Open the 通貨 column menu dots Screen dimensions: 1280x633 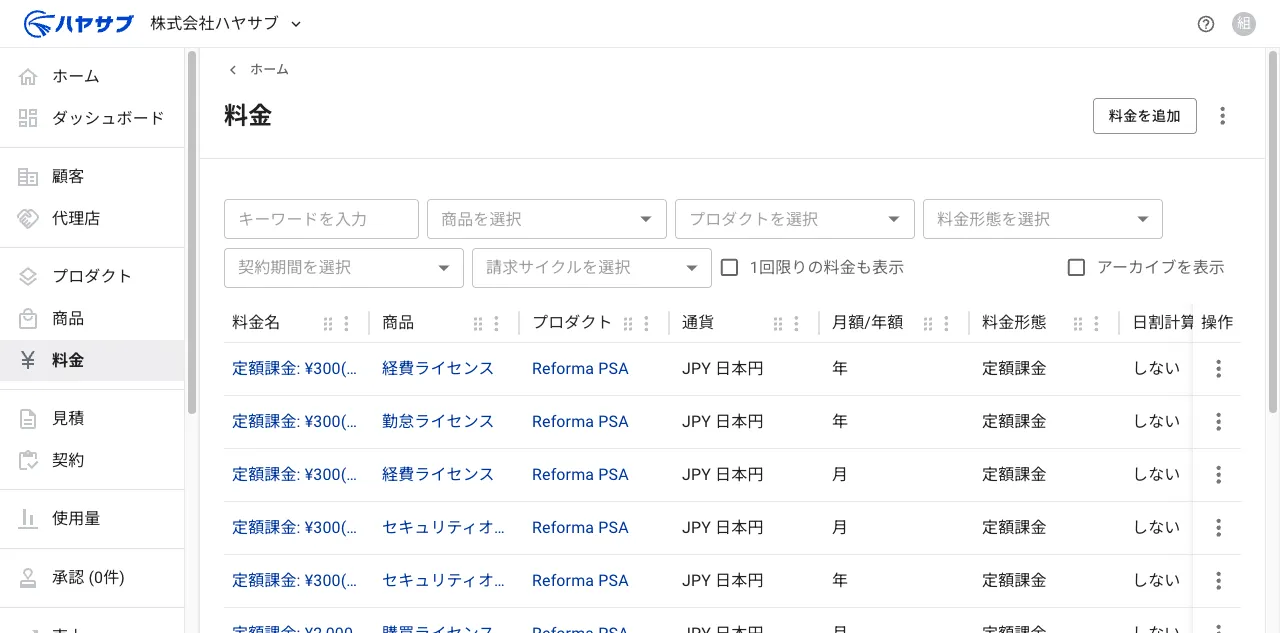[797, 323]
